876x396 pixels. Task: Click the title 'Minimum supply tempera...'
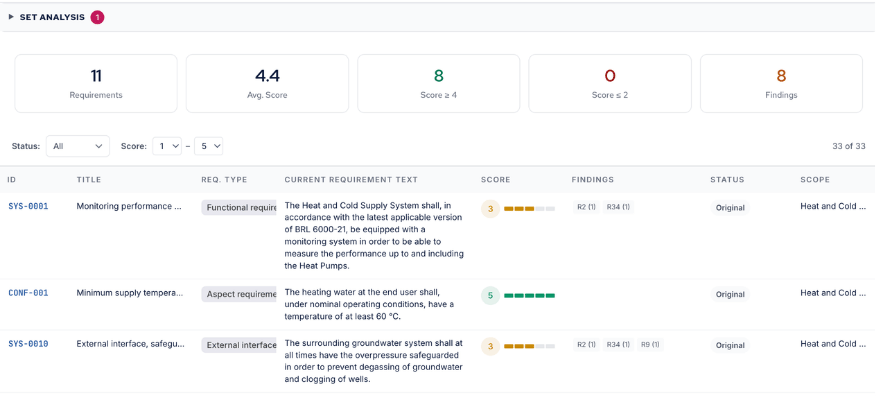[x=130, y=293]
